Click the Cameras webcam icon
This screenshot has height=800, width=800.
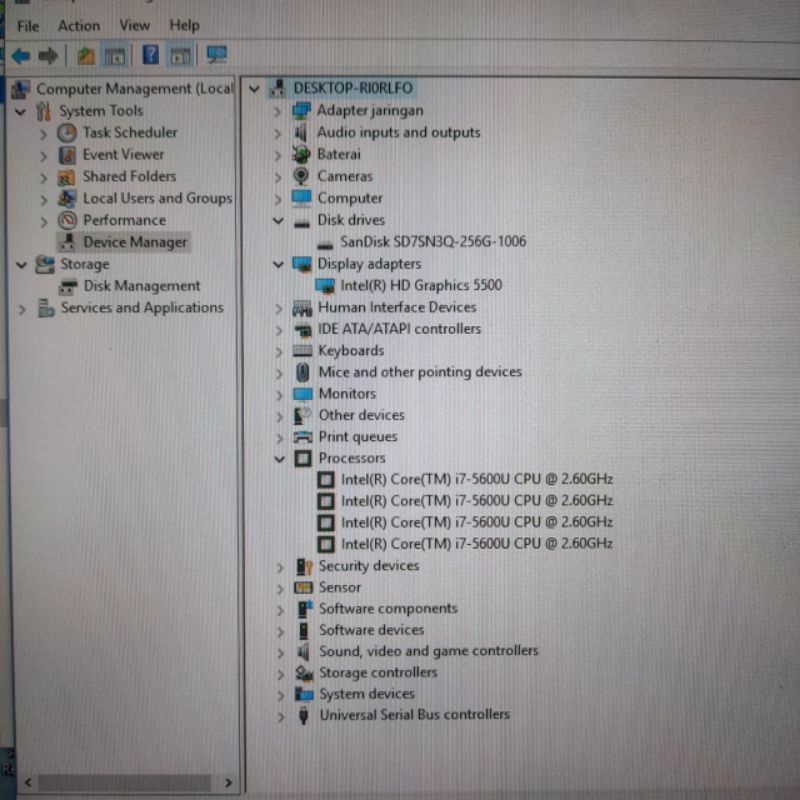click(x=301, y=176)
